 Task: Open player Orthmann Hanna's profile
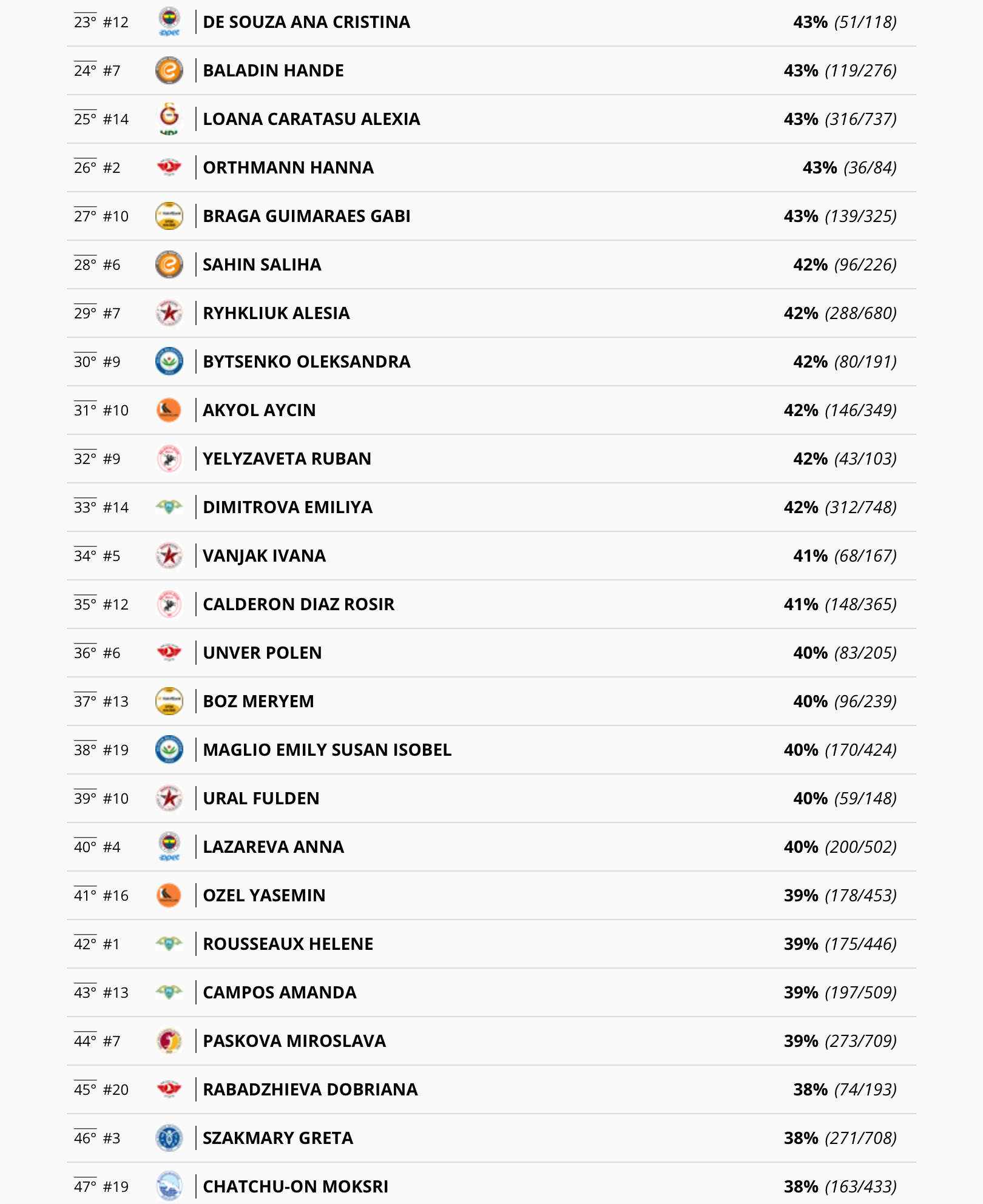tap(288, 167)
